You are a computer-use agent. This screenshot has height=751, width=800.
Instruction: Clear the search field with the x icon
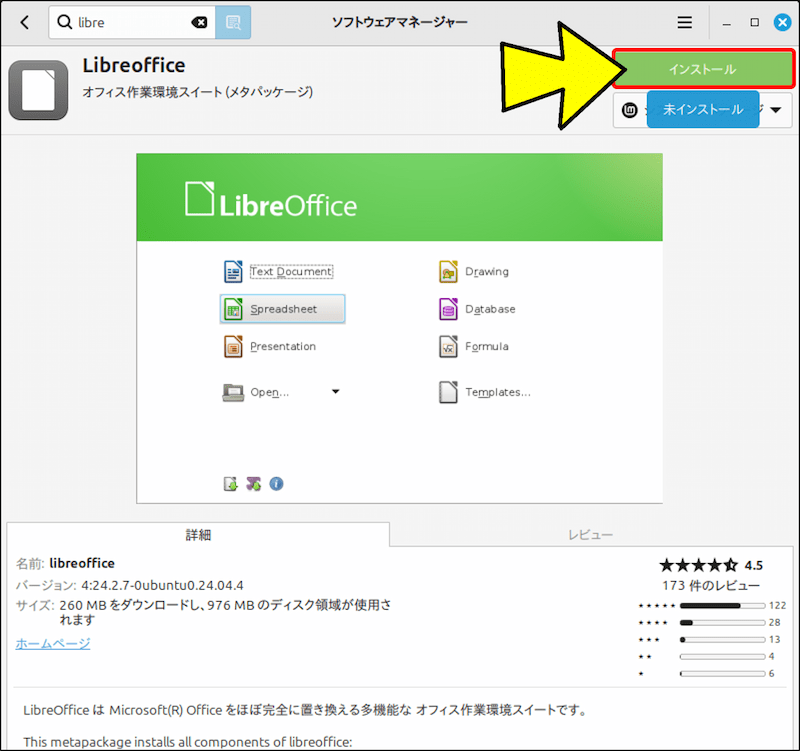pos(200,21)
